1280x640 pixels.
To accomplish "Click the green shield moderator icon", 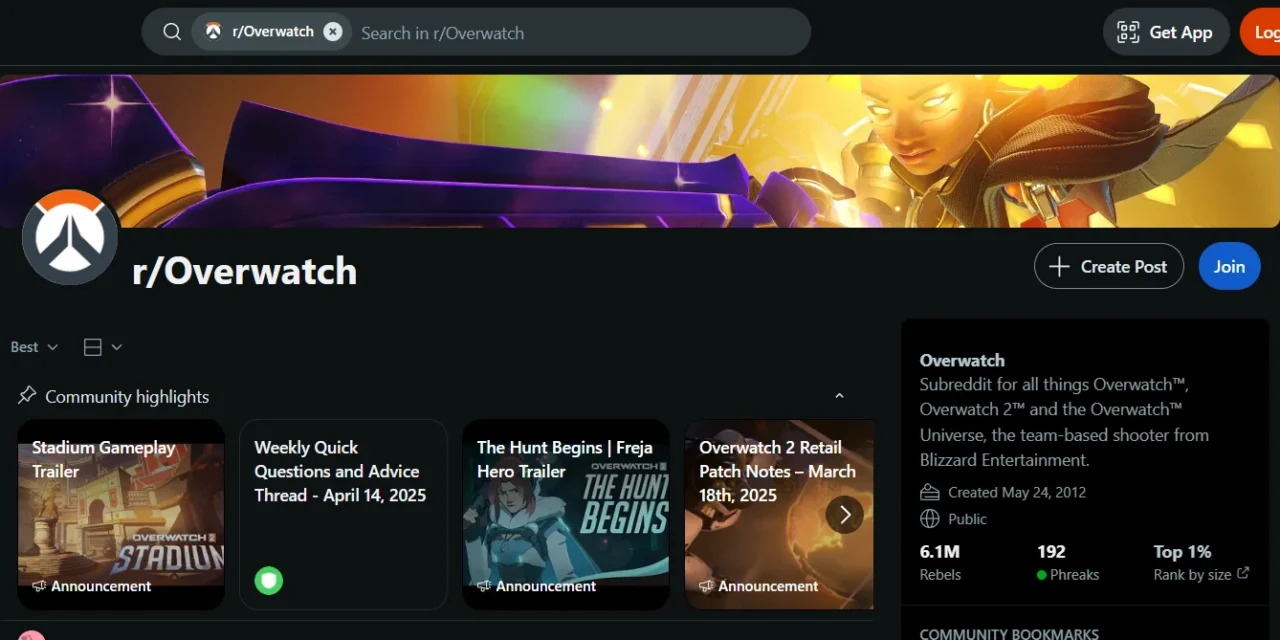I will click(268, 580).
